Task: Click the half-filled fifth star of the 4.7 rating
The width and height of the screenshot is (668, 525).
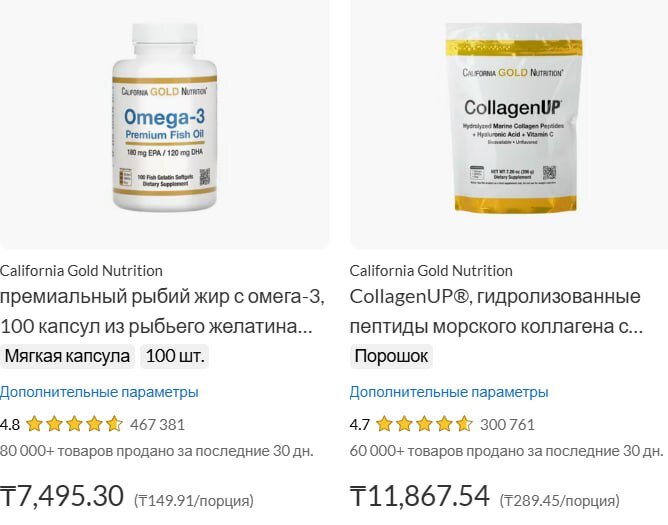Action: (464, 424)
